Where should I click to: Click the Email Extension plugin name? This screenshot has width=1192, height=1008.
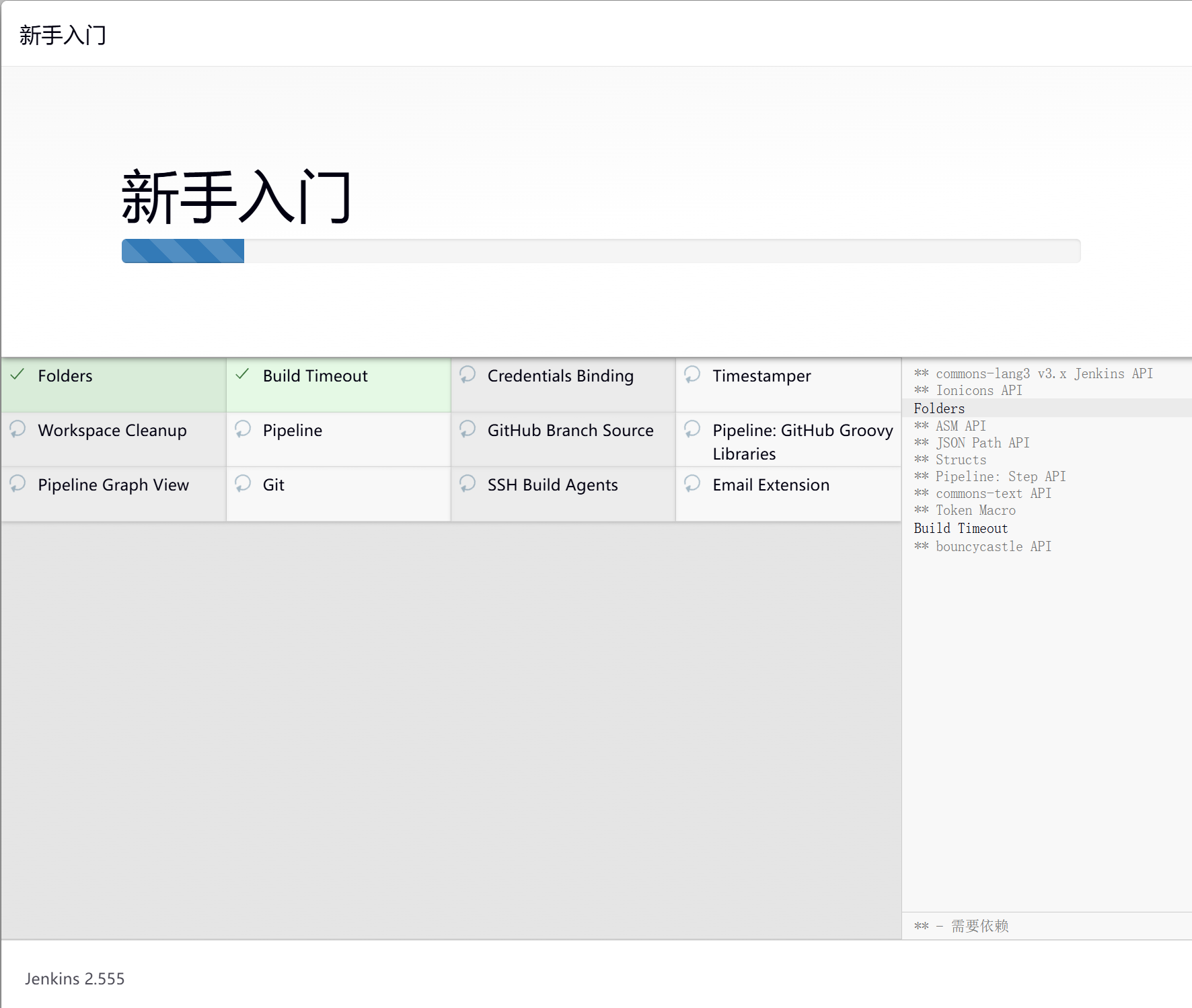pos(771,484)
